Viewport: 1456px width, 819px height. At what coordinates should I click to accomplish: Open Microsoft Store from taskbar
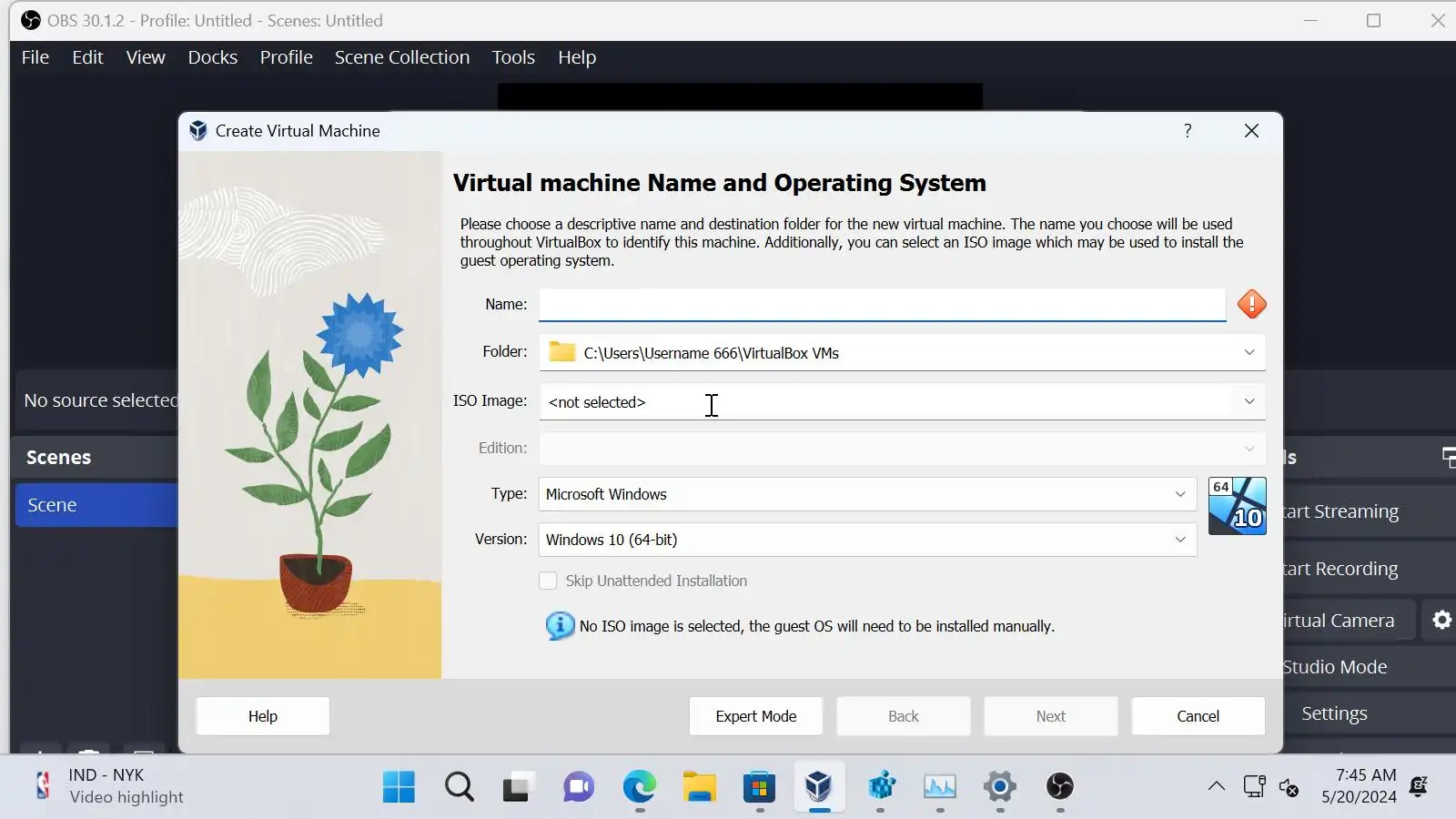[759, 786]
